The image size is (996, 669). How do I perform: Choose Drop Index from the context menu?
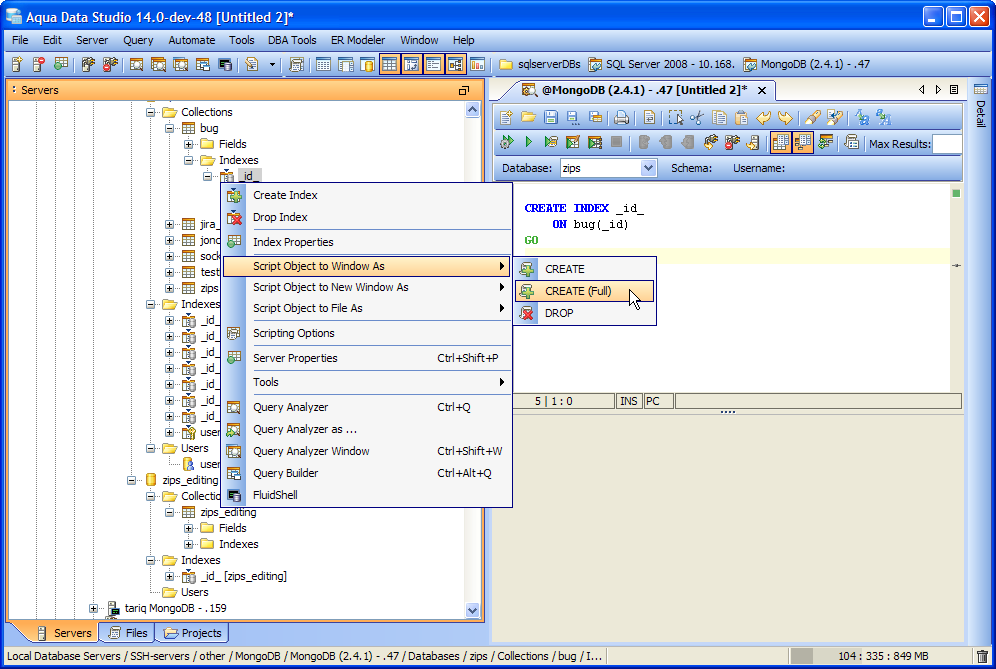(367, 217)
